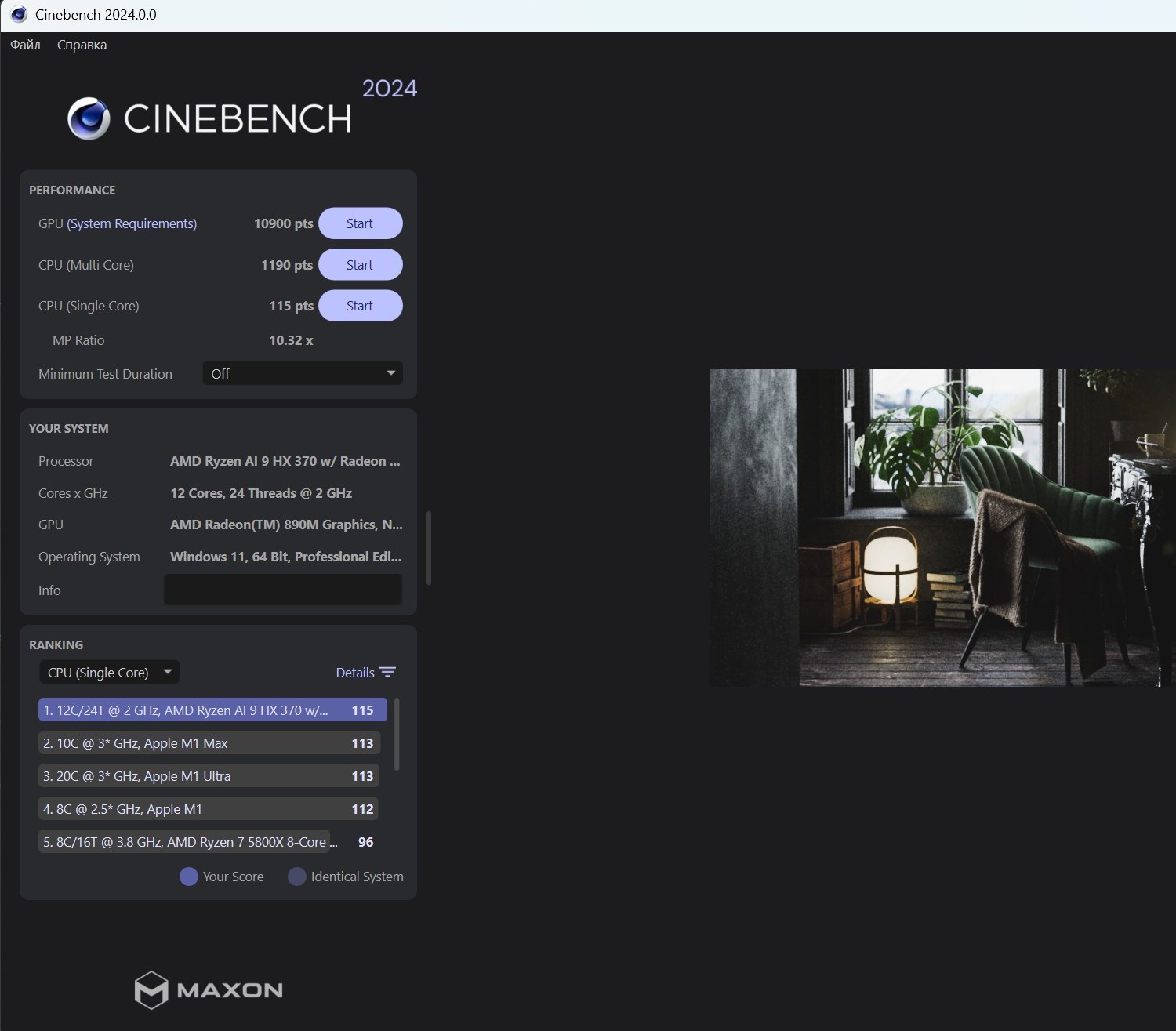Viewport: 1176px width, 1031px height.
Task: Select the AMD Ryzen AI 9 HX 370 ranking row
Action: [212, 710]
